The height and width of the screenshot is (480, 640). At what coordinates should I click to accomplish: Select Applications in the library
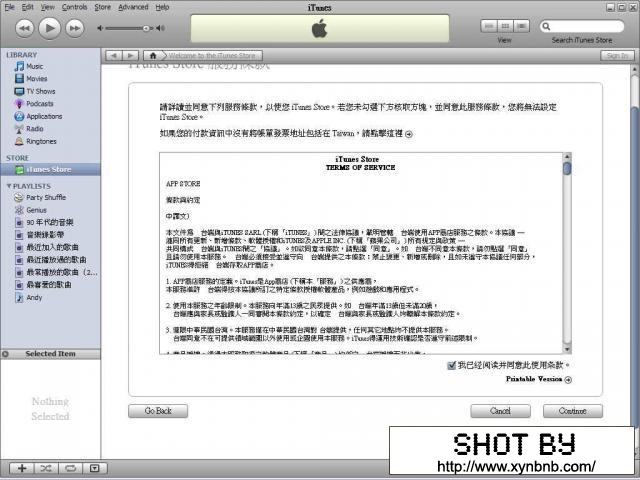44,116
